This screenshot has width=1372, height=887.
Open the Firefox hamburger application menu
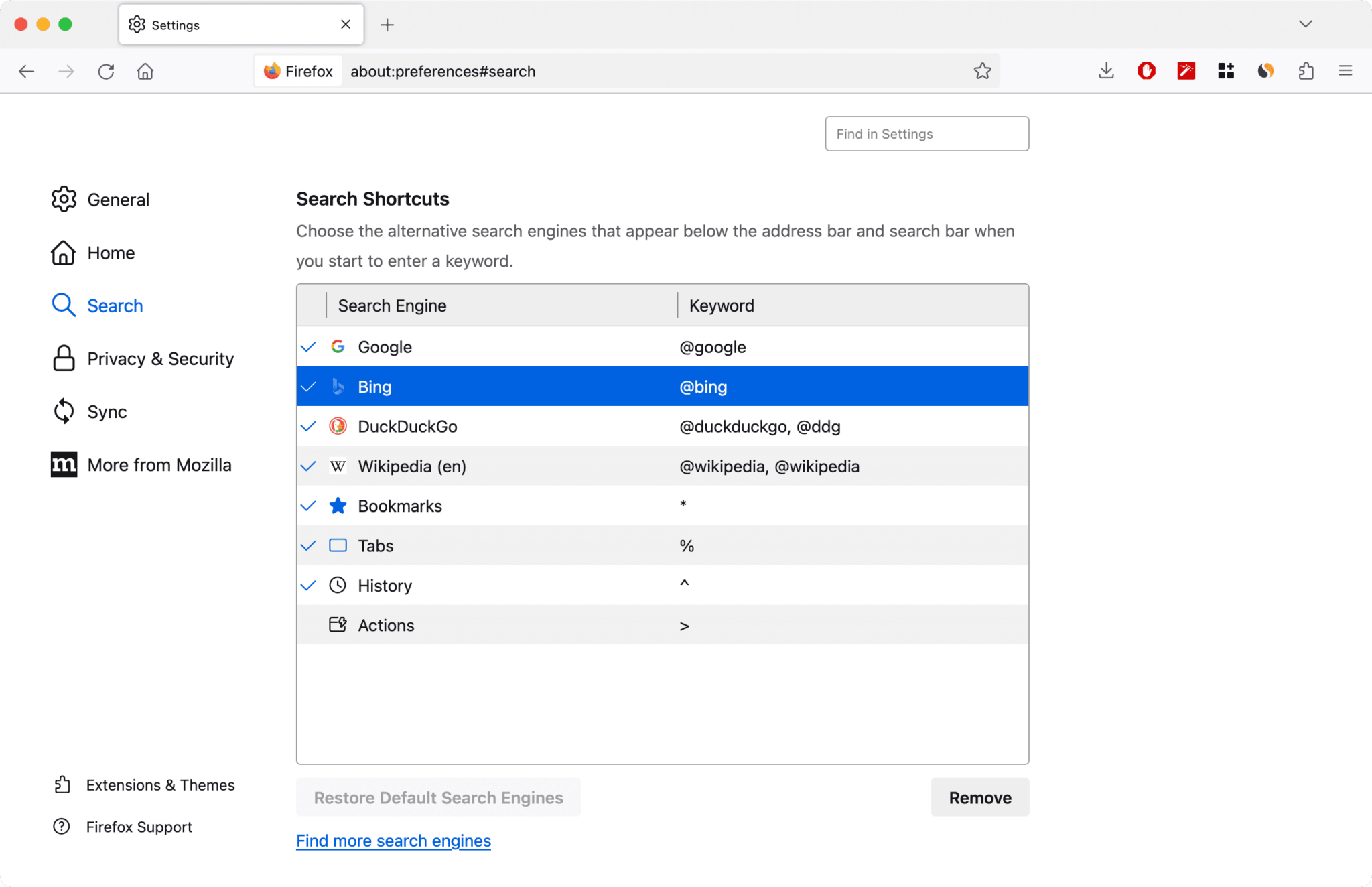(x=1345, y=71)
